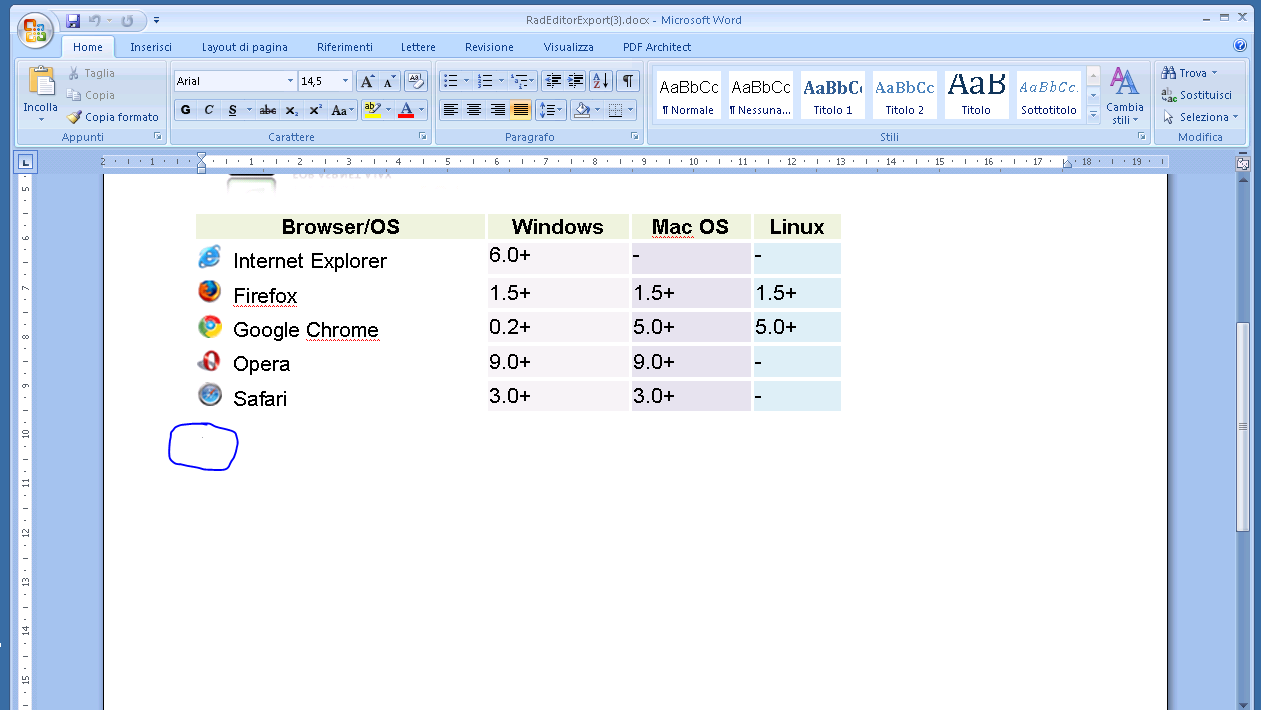Open Cambia stili change styles menu

pyautogui.click(x=1124, y=96)
